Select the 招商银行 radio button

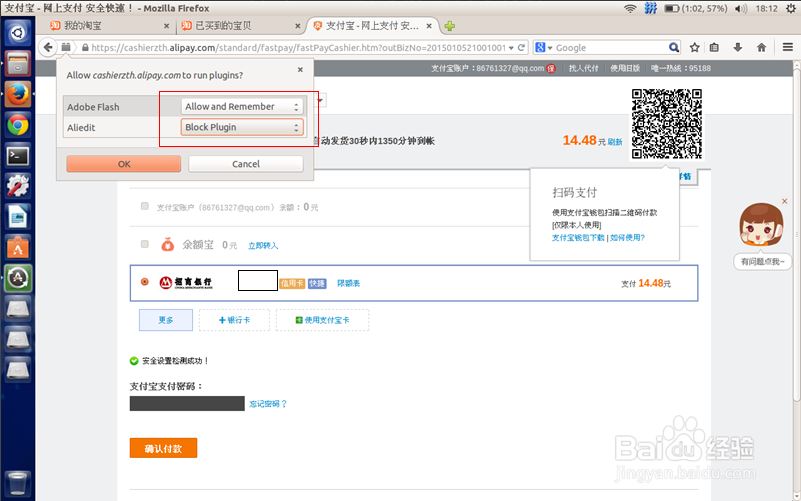[145, 281]
